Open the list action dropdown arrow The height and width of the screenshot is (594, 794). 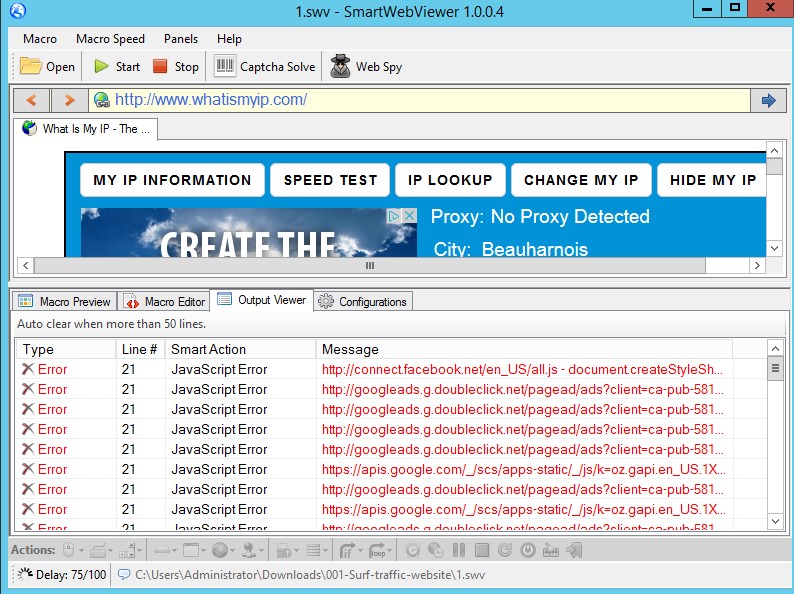point(326,550)
